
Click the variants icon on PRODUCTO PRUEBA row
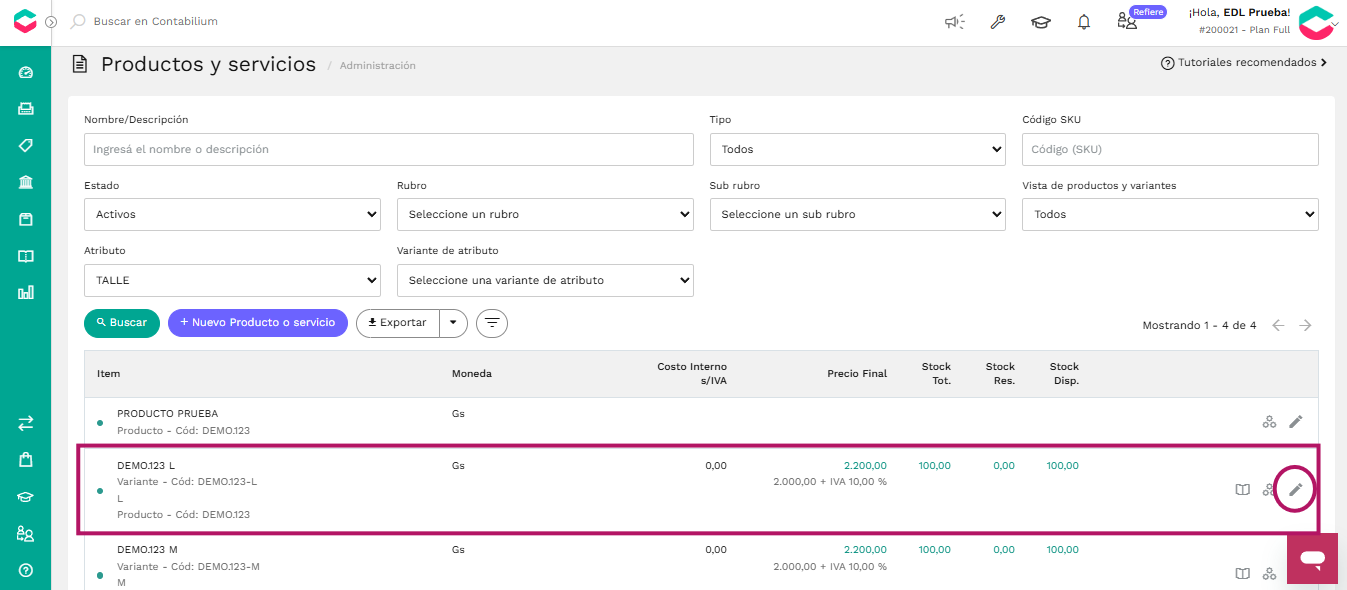[1269, 422]
